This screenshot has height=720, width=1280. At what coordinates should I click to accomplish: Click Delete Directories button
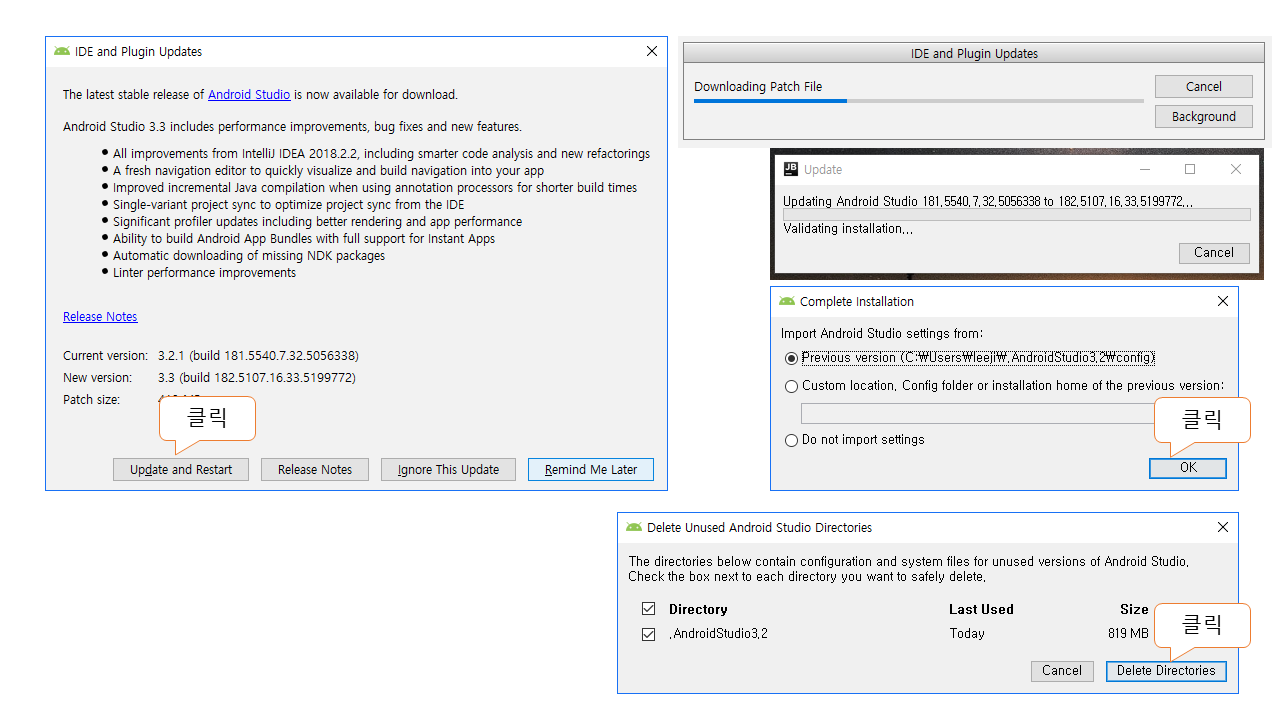coord(1165,671)
